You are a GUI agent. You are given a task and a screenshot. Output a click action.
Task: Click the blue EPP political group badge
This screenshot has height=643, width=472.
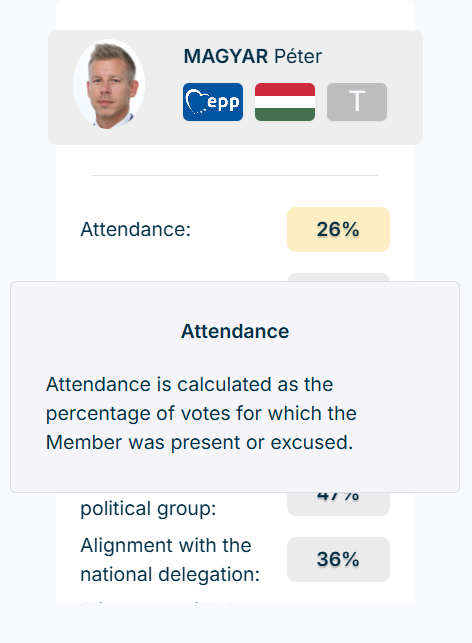click(x=213, y=102)
